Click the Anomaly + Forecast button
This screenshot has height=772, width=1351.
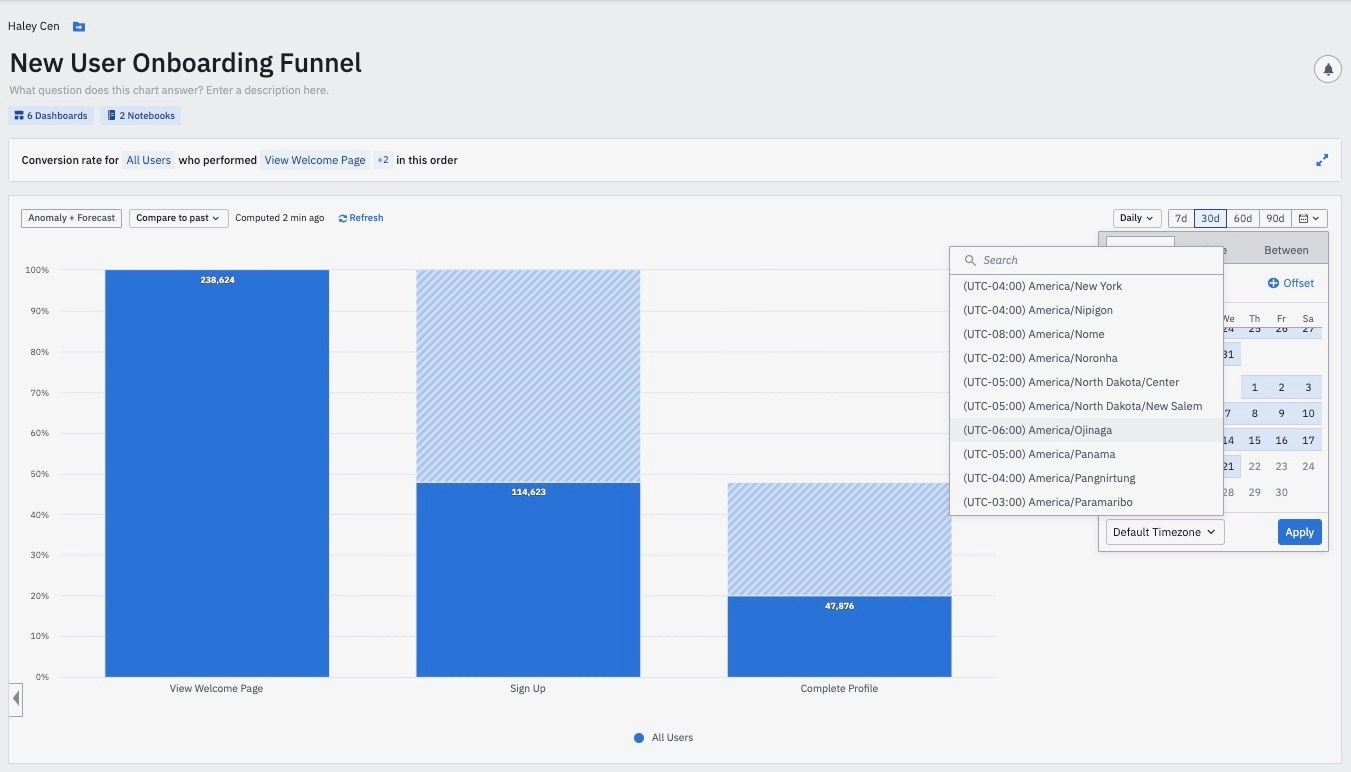point(71,218)
